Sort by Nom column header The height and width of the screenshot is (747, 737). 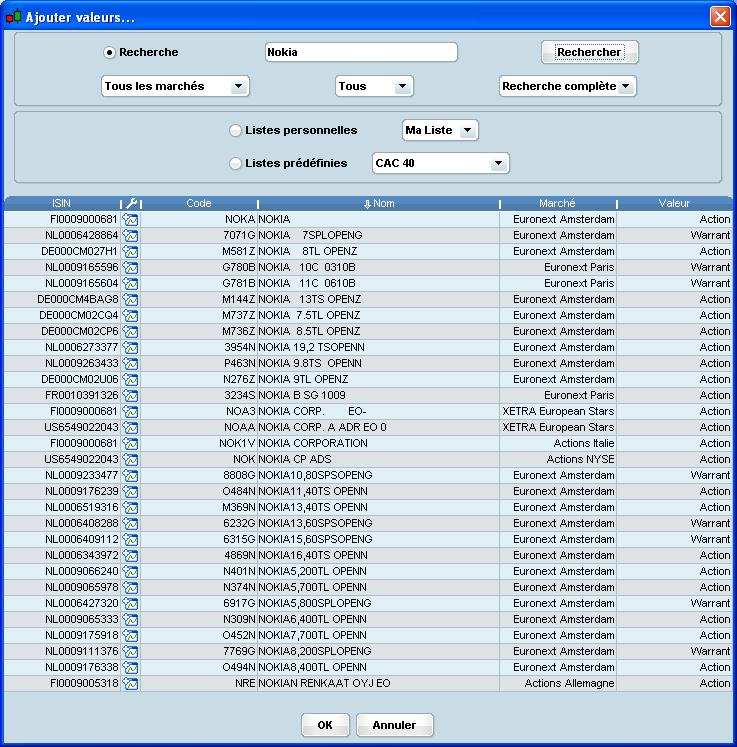coord(379,203)
